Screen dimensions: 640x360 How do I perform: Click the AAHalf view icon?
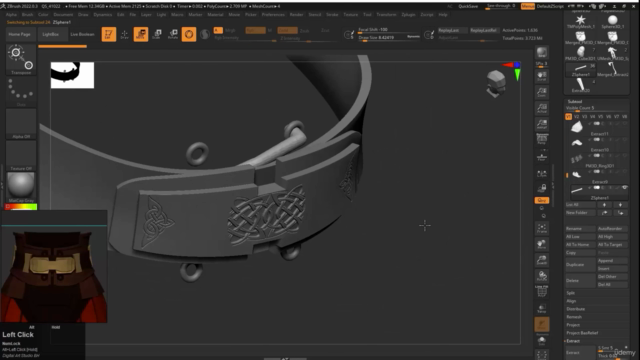(542, 124)
